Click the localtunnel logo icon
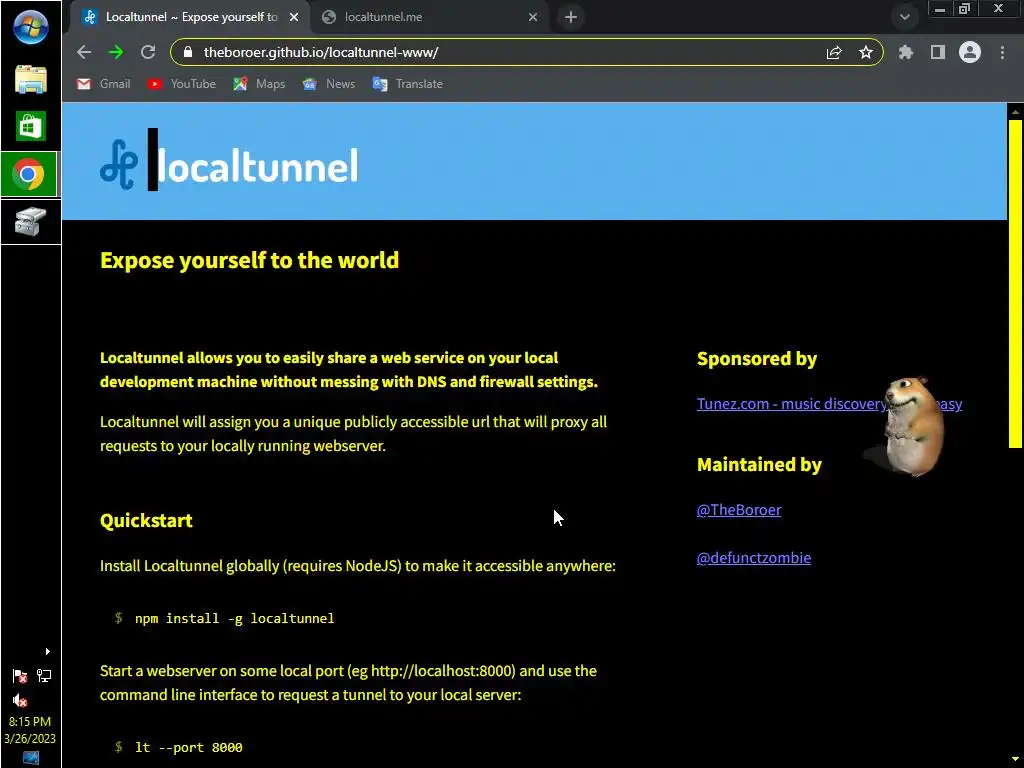The image size is (1024, 768). [119, 165]
